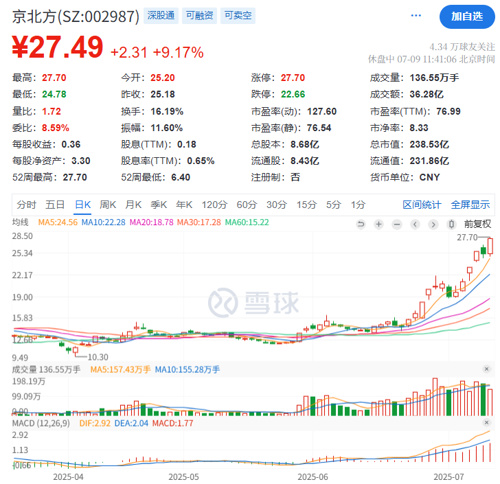This screenshot has height=484, width=500.
Task: Open 全屏显示 fullscreen display link
Action: [470, 204]
